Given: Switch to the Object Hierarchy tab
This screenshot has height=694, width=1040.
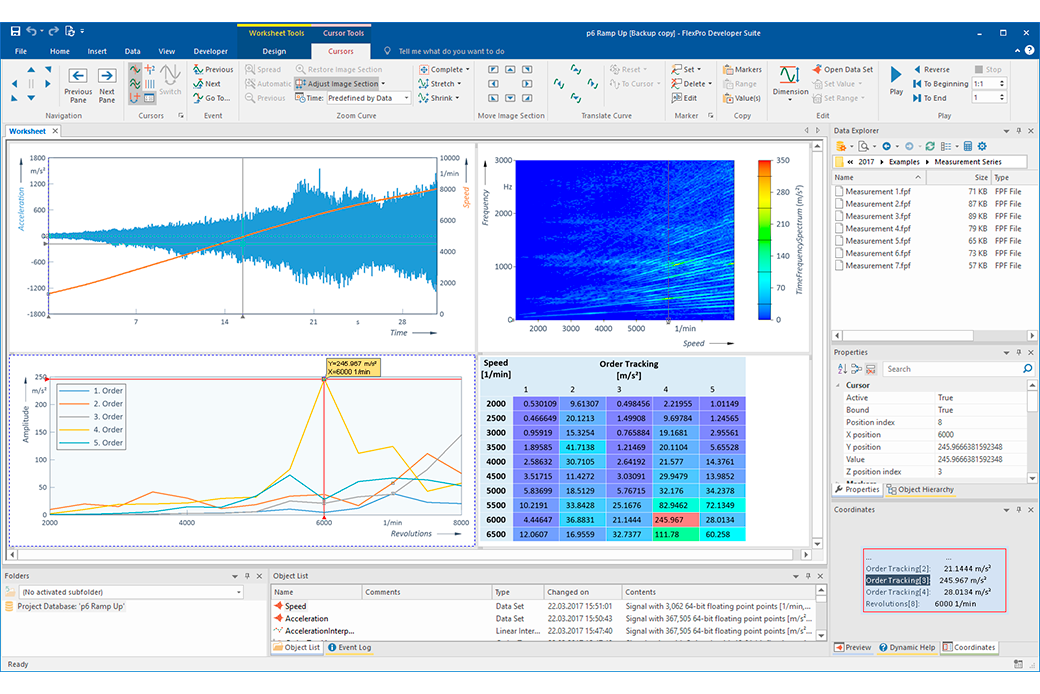Looking at the screenshot, I should point(920,490).
